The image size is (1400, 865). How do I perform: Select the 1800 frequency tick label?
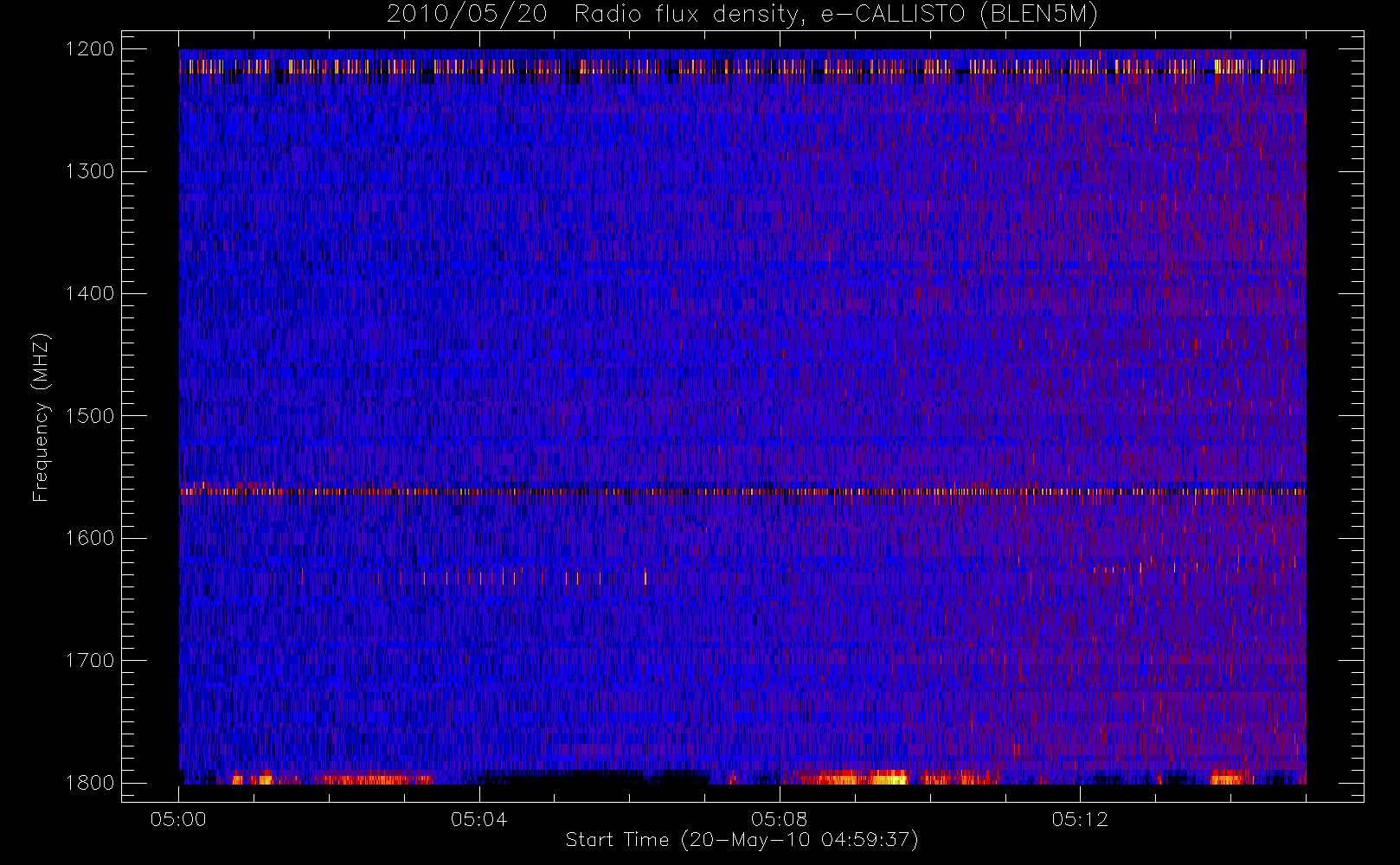(90, 783)
